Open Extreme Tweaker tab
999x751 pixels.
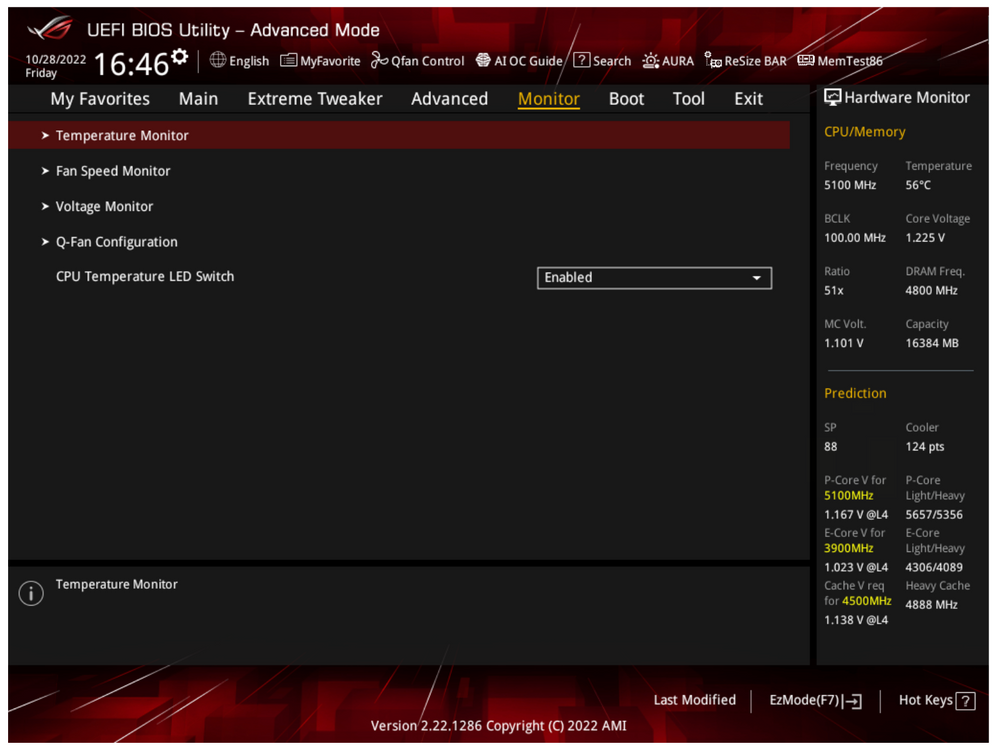pyautogui.click(x=315, y=99)
